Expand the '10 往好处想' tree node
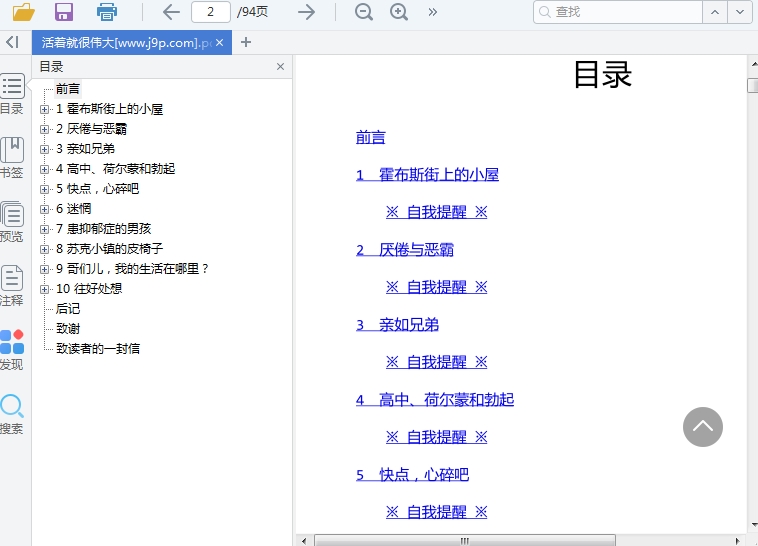 [x=44, y=289]
